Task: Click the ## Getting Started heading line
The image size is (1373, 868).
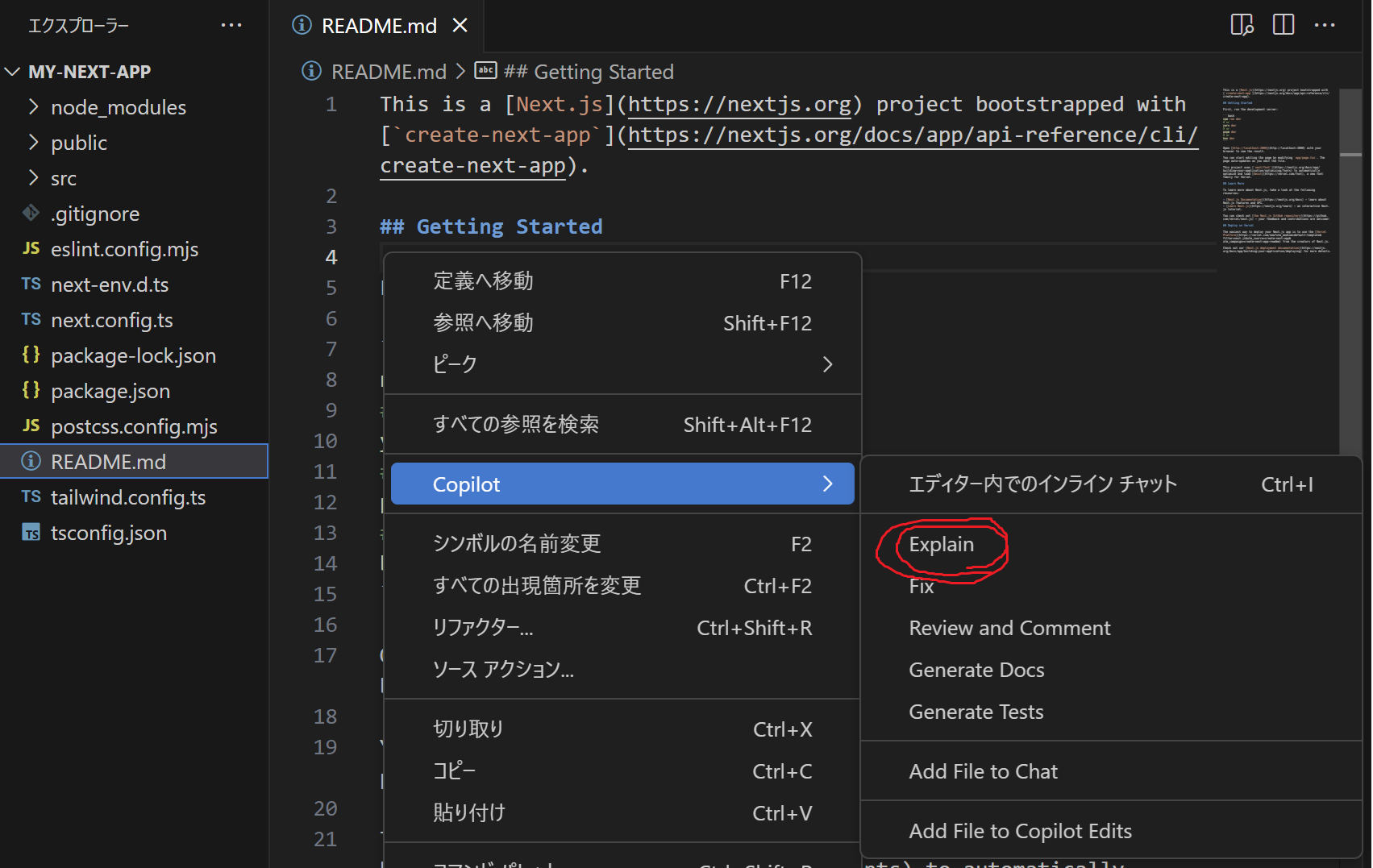Action: (491, 226)
